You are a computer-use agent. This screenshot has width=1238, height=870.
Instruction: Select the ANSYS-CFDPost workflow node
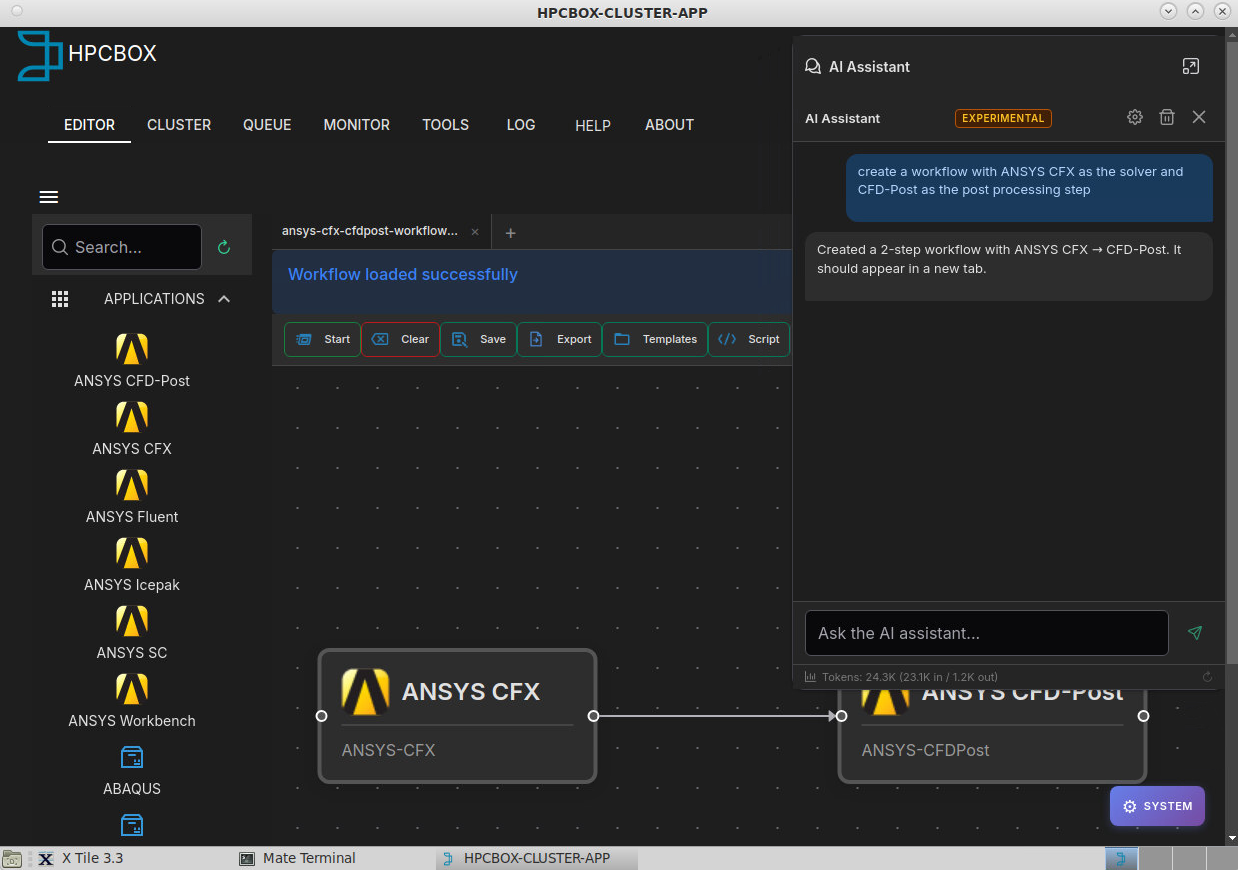(992, 735)
